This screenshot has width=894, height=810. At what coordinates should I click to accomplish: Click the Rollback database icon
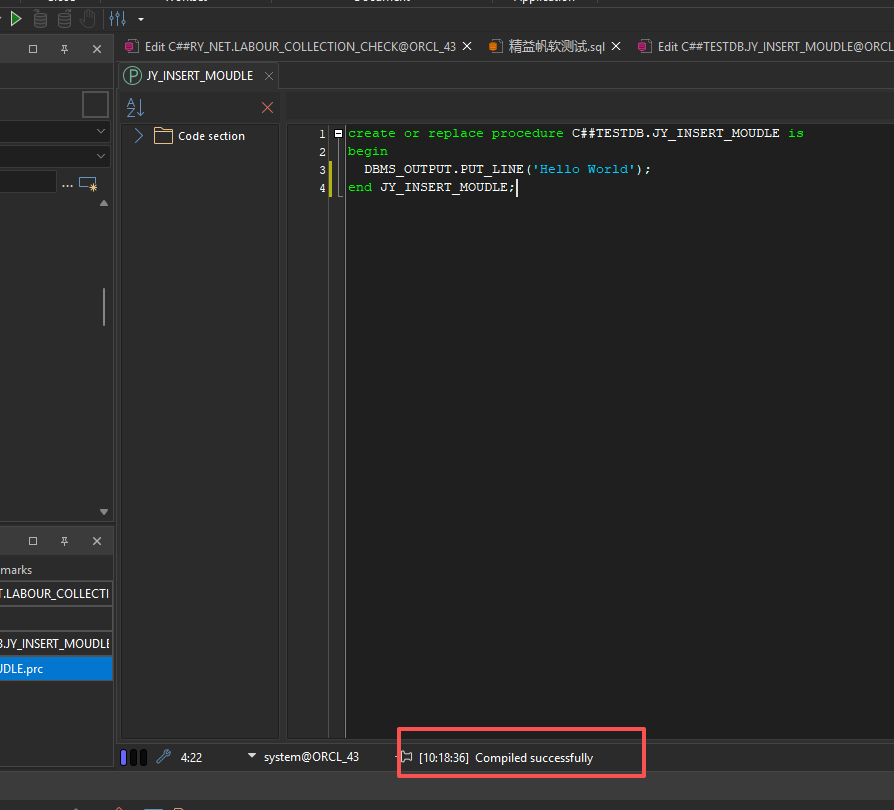(x=64, y=19)
